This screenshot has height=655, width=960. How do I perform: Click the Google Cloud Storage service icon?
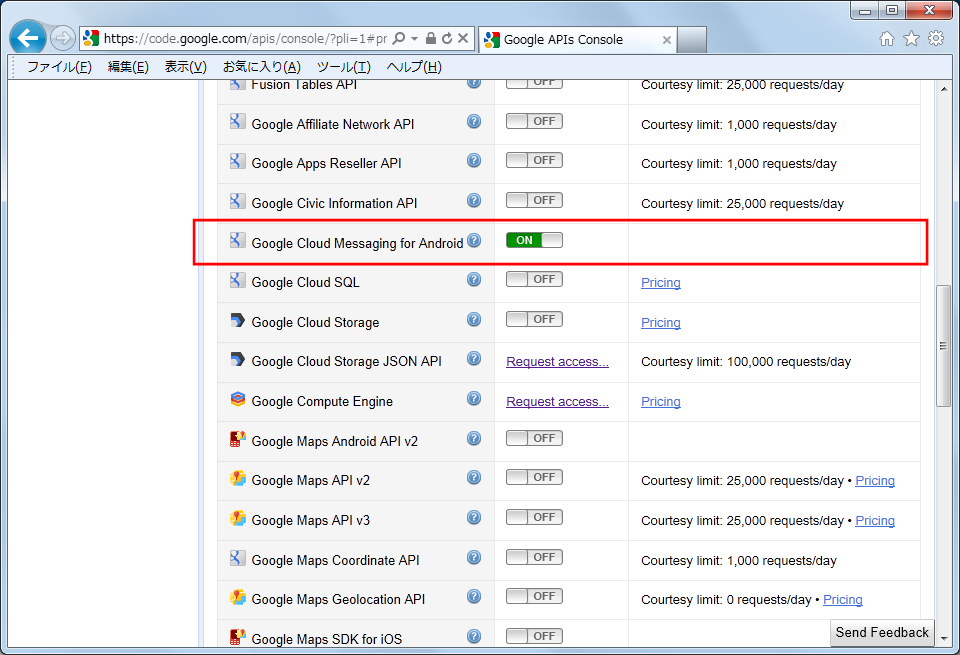(237, 321)
